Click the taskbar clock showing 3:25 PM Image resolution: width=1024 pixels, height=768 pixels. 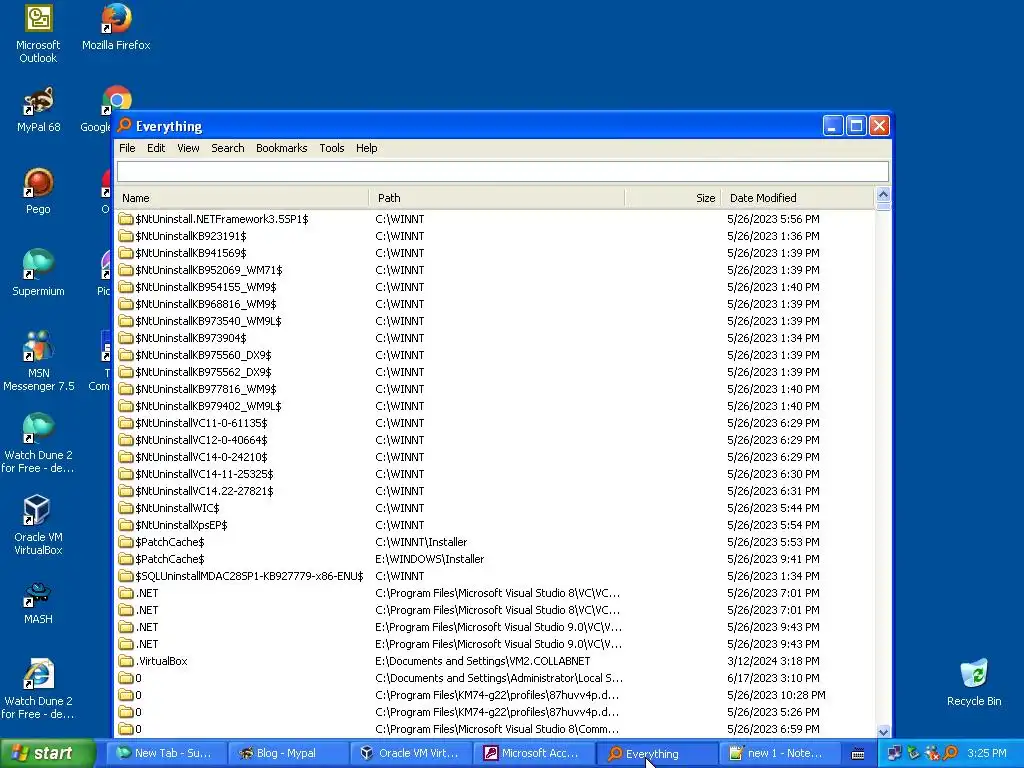[986, 753]
